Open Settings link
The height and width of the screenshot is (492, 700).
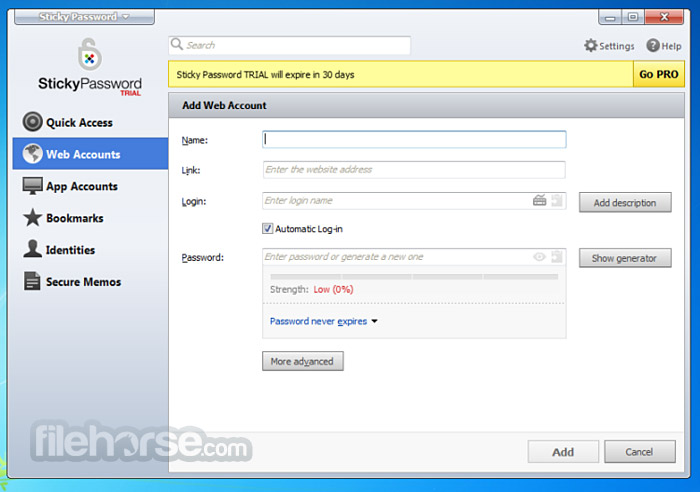point(609,46)
